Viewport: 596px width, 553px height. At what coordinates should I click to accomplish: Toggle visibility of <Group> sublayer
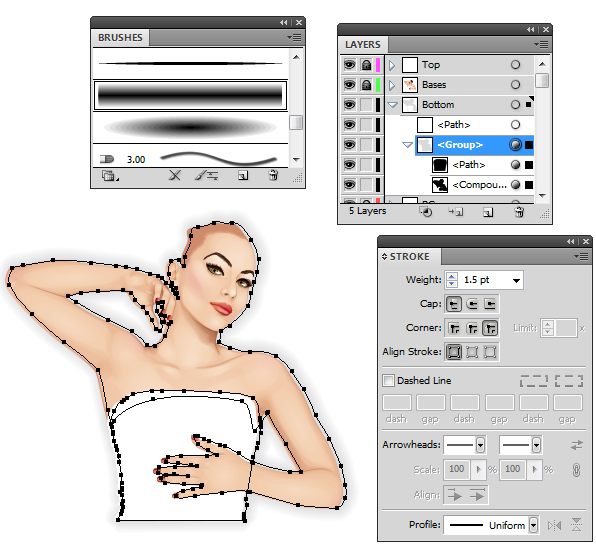point(349,145)
